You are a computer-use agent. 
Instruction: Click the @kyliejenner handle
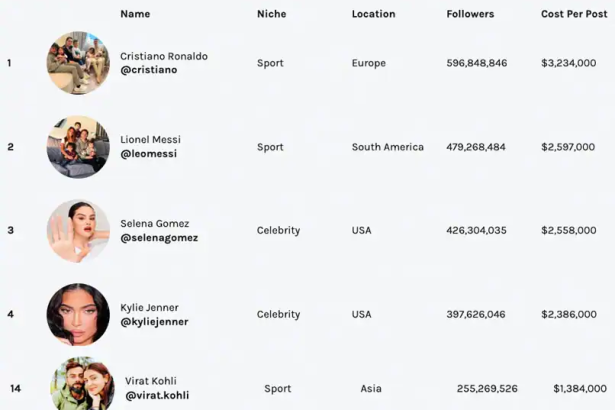point(154,322)
